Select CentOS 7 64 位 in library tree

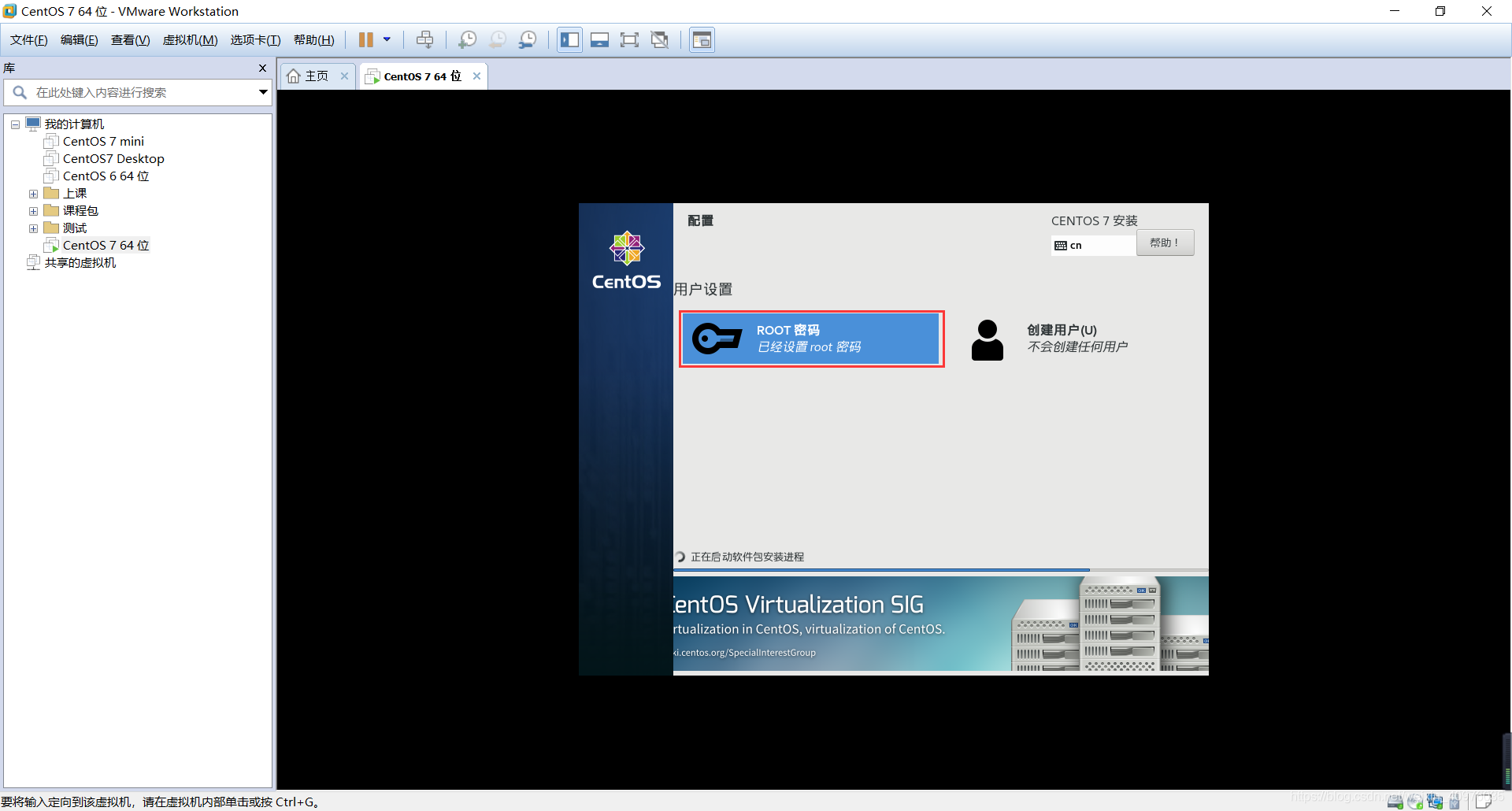pyautogui.click(x=106, y=246)
